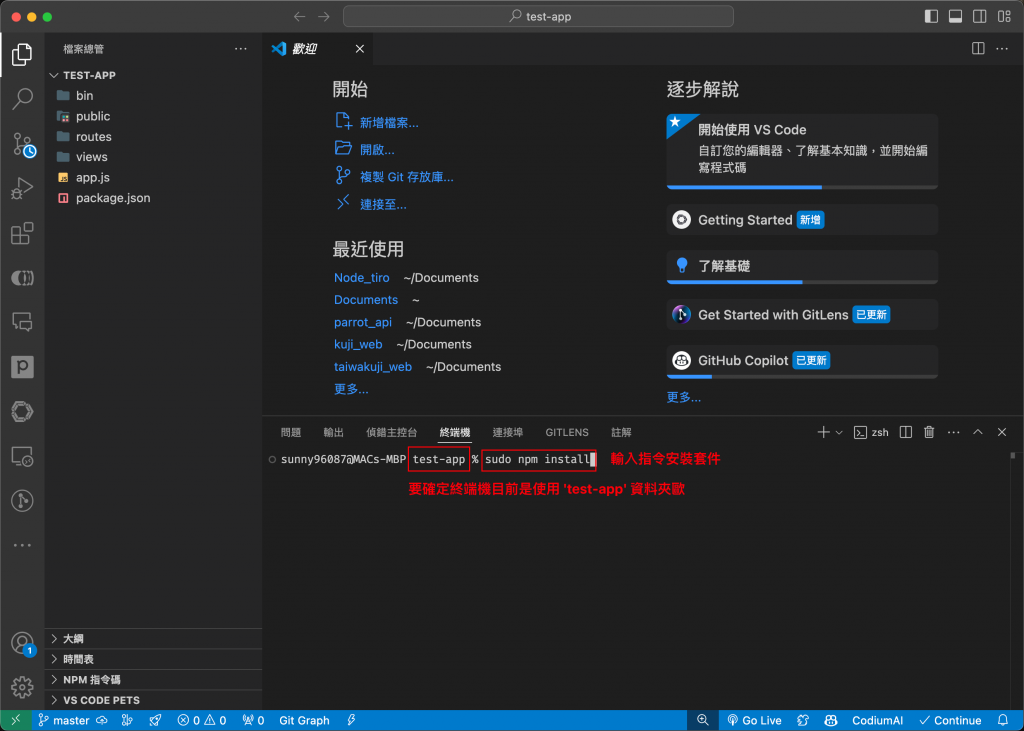
Task: Delete the terminal with the trash icon
Action: click(929, 432)
